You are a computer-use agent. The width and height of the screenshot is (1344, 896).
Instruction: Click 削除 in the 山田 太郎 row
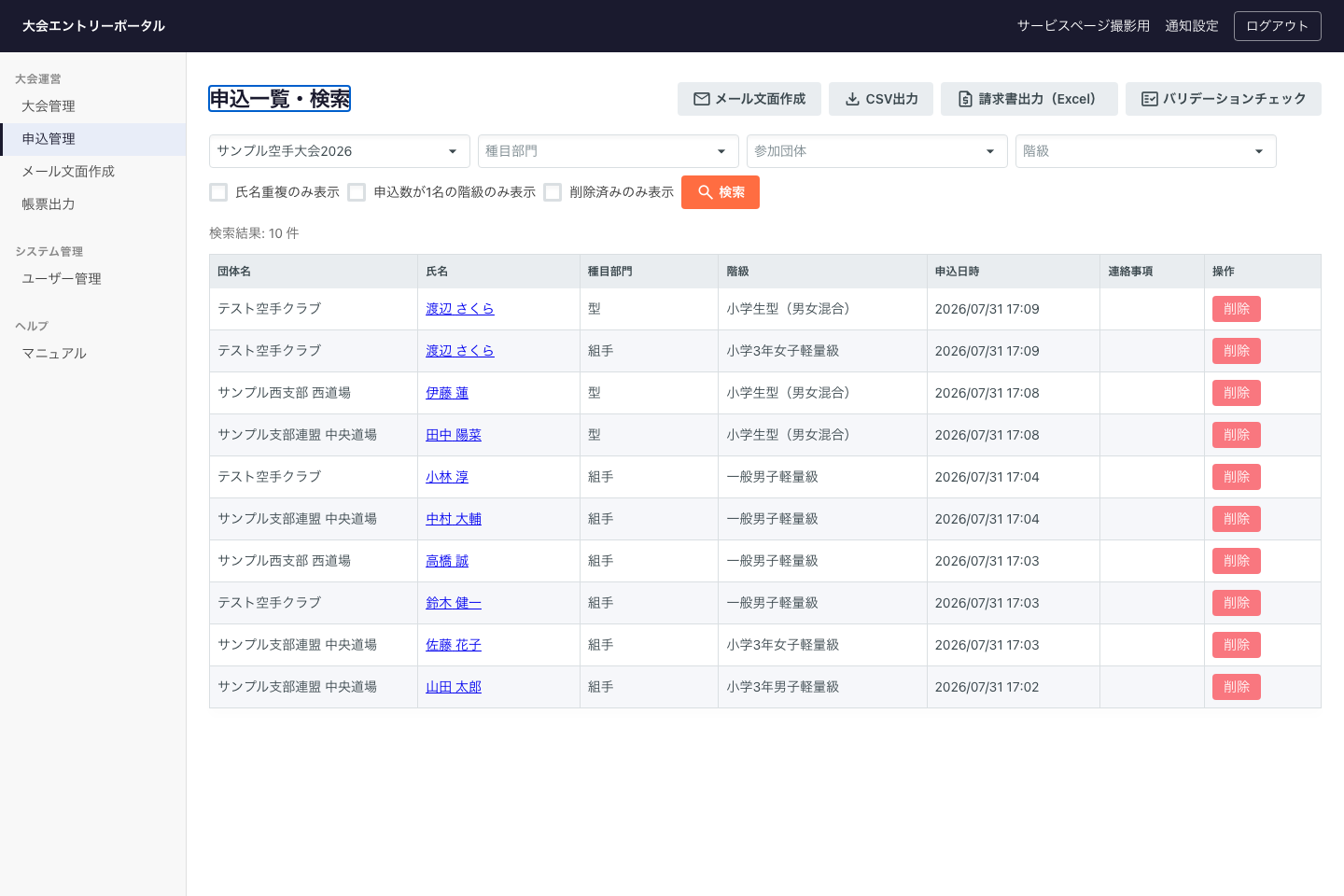coord(1237,687)
